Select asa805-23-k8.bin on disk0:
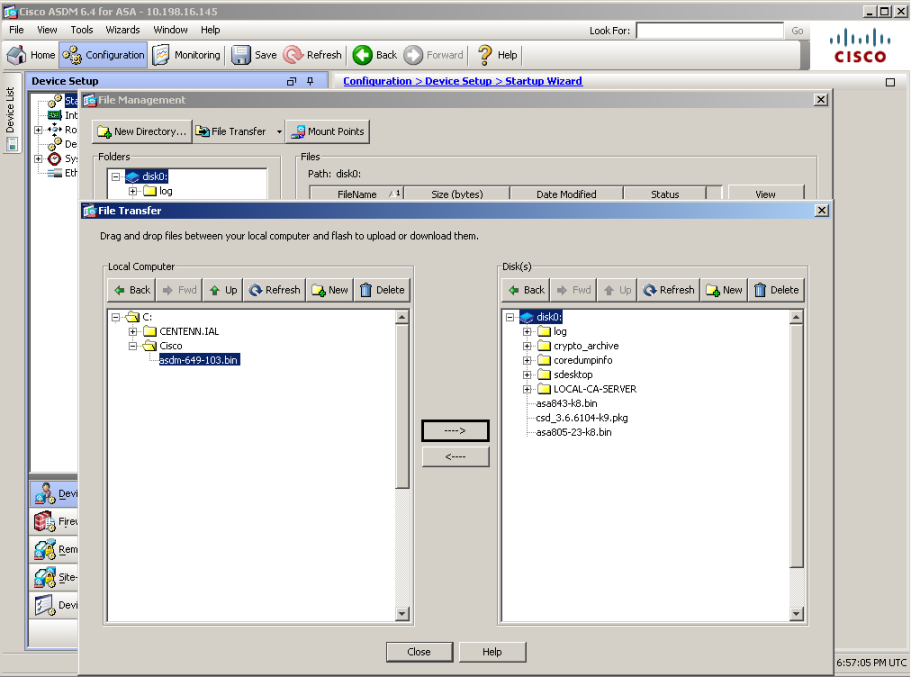 click(x=573, y=432)
